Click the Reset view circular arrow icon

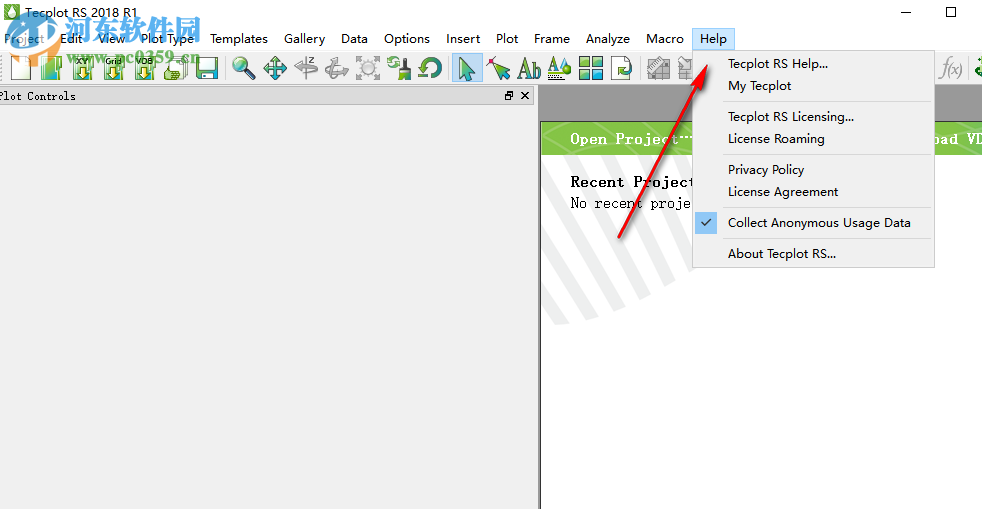coord(430,68)
